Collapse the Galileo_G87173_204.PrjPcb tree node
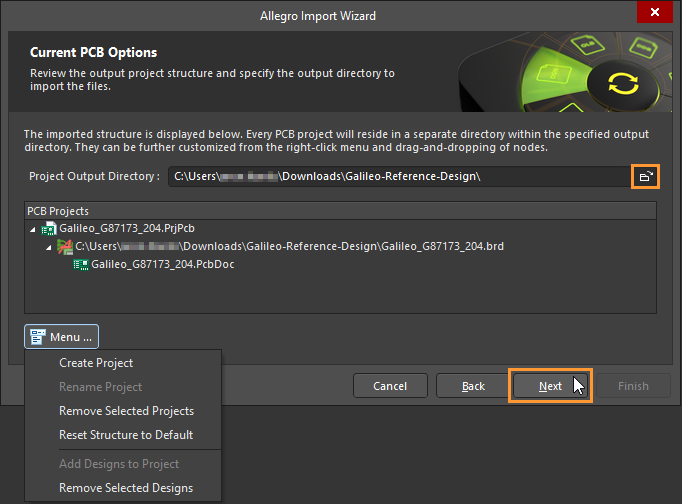Image resolution: width=682 pixels, height=504 pixels. click(33, 229)
